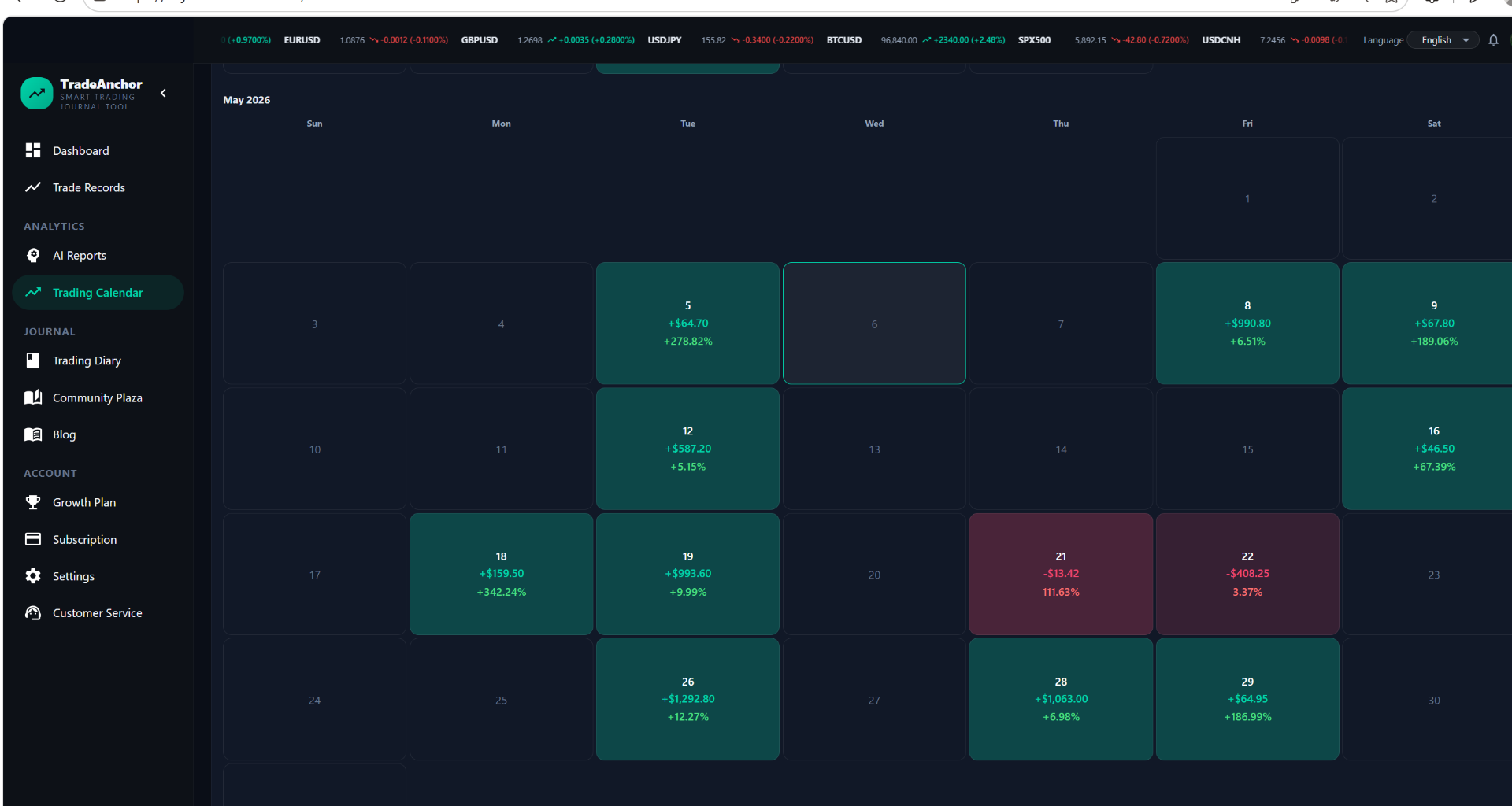Click the BTCUSD upward trend icon

click(x=927, y=40)
